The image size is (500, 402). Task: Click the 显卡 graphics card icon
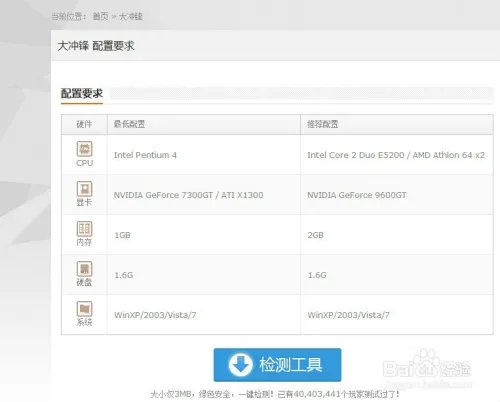point(84,189)
